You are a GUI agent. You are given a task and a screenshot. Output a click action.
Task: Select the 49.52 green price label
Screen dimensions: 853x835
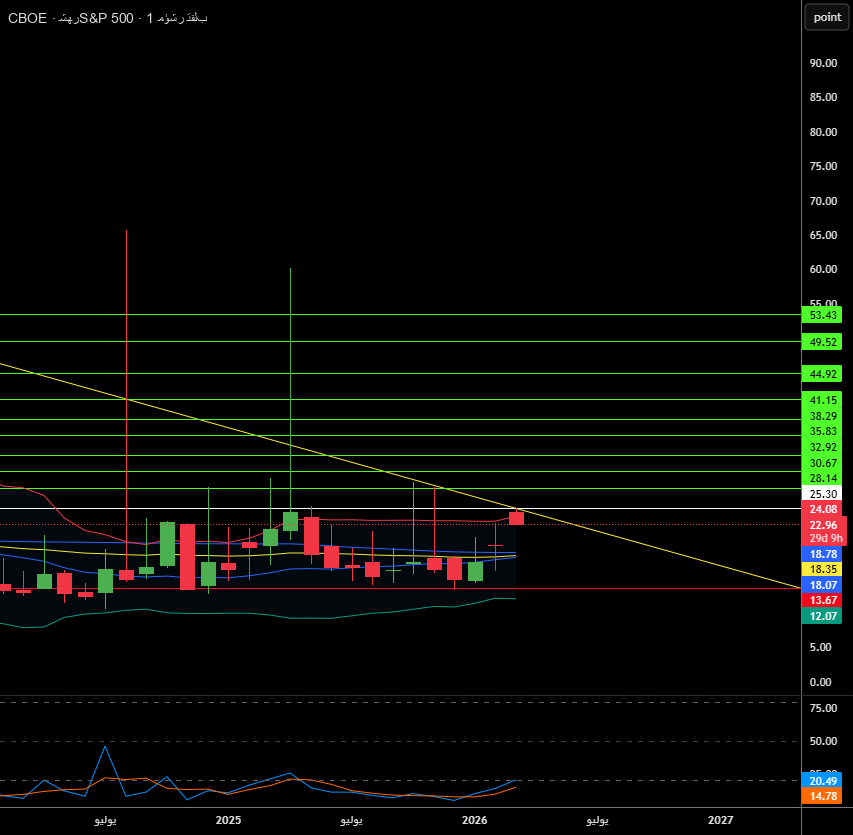(x=823, y=342)
